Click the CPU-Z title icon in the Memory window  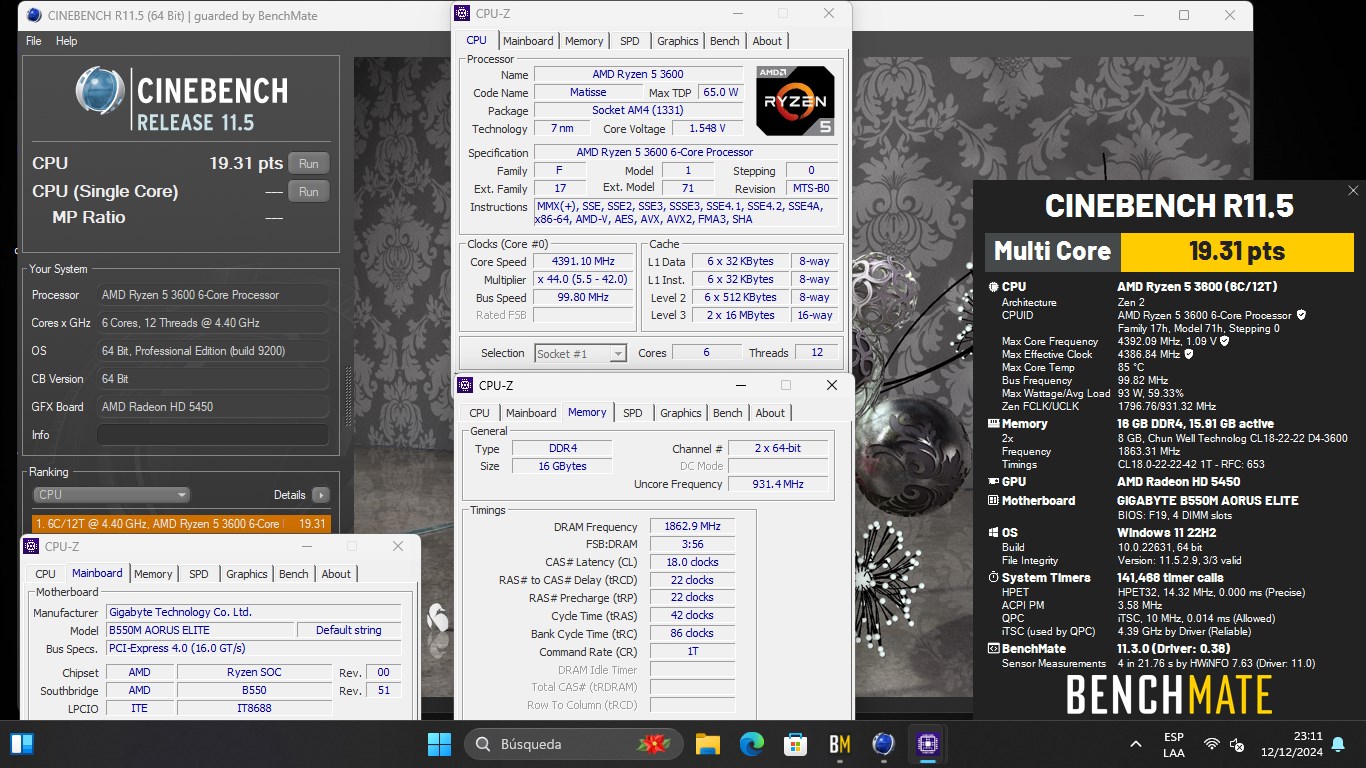coord(464,385)
